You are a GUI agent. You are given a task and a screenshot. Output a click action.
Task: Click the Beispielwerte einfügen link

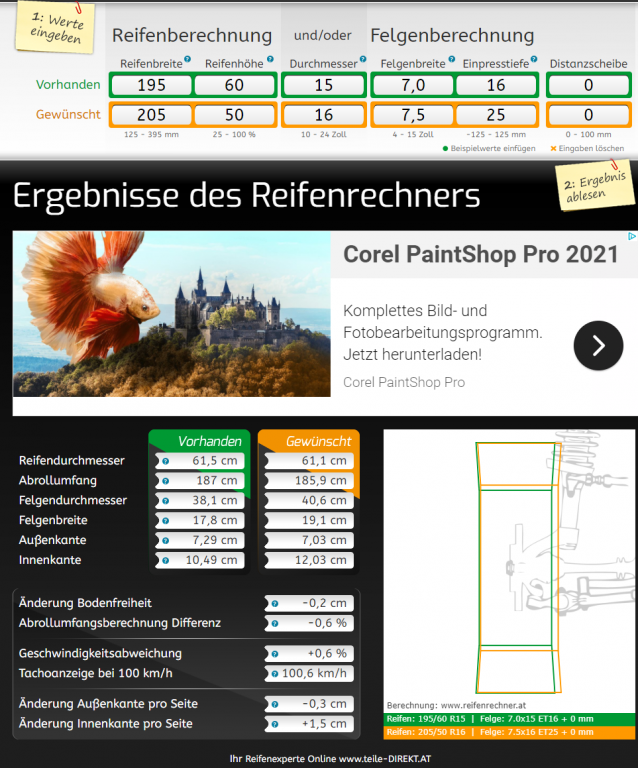(x=491, y=148)
